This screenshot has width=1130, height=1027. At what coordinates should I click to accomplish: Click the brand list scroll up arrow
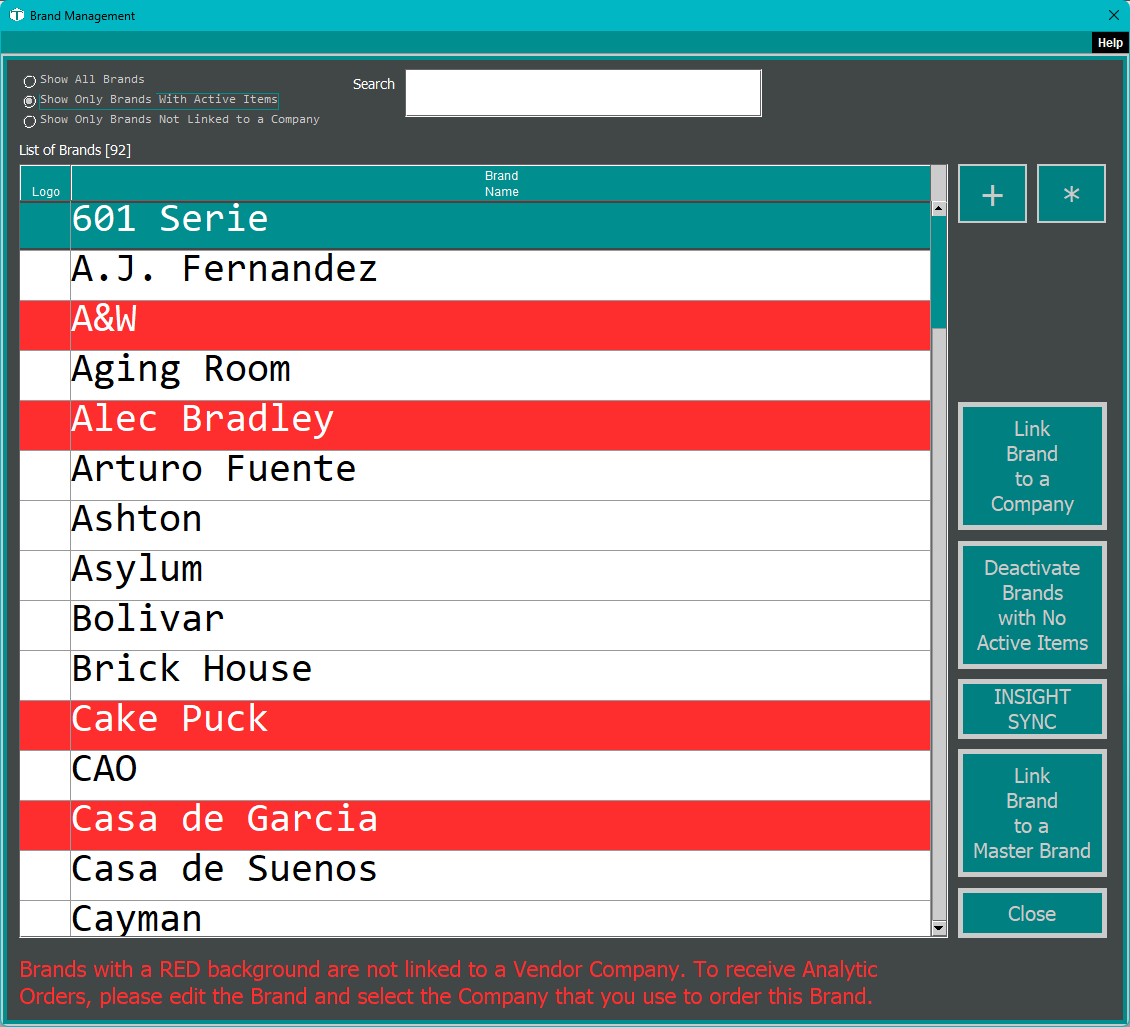pos(938,209)
